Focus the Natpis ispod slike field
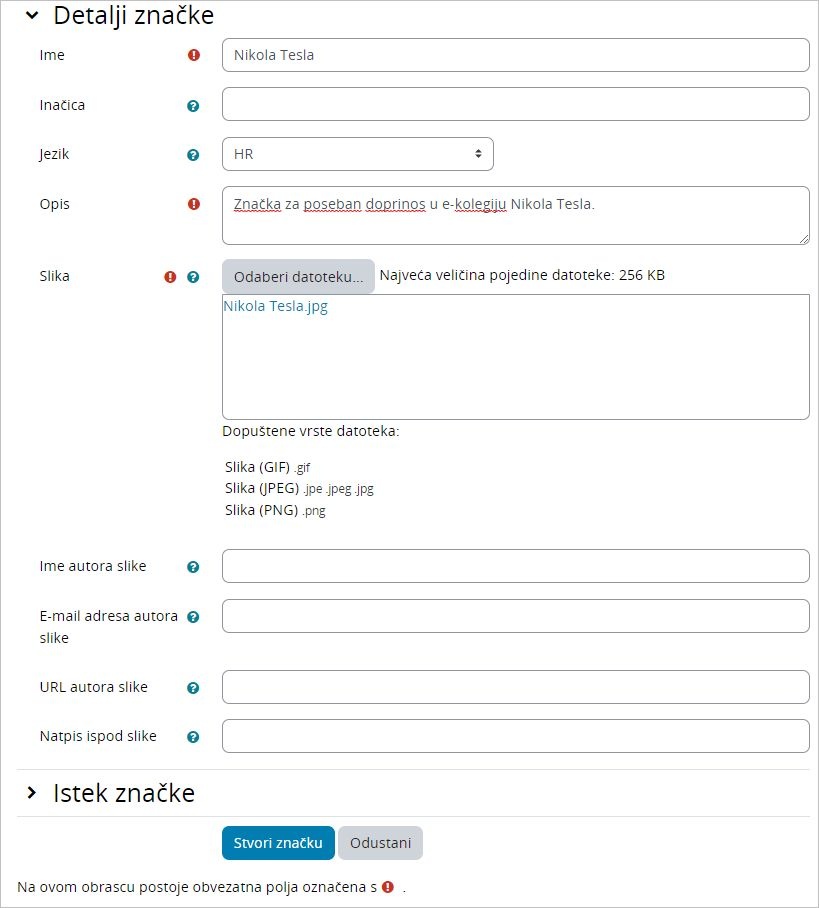 515,736
